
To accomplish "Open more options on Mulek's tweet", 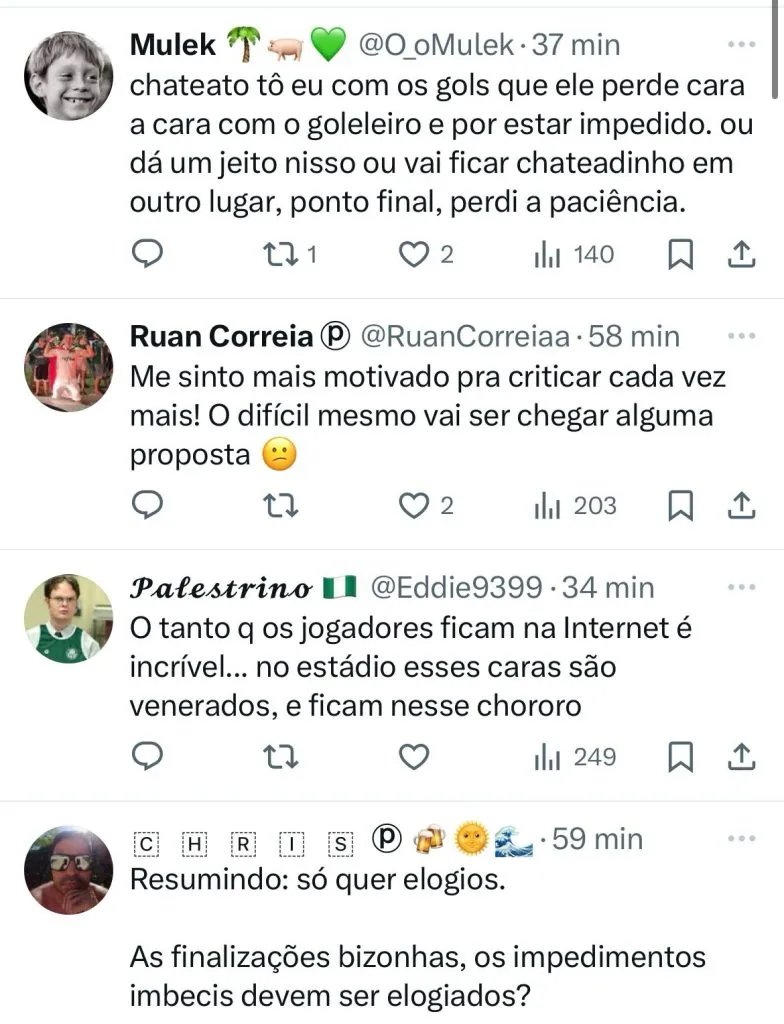I will (x=741, y=45).
